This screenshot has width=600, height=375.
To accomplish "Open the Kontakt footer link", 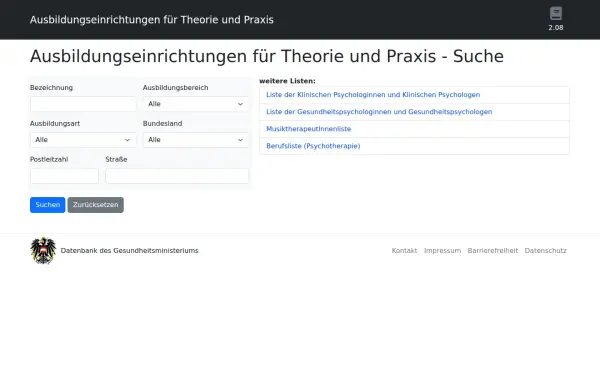I will click(404, 251).
